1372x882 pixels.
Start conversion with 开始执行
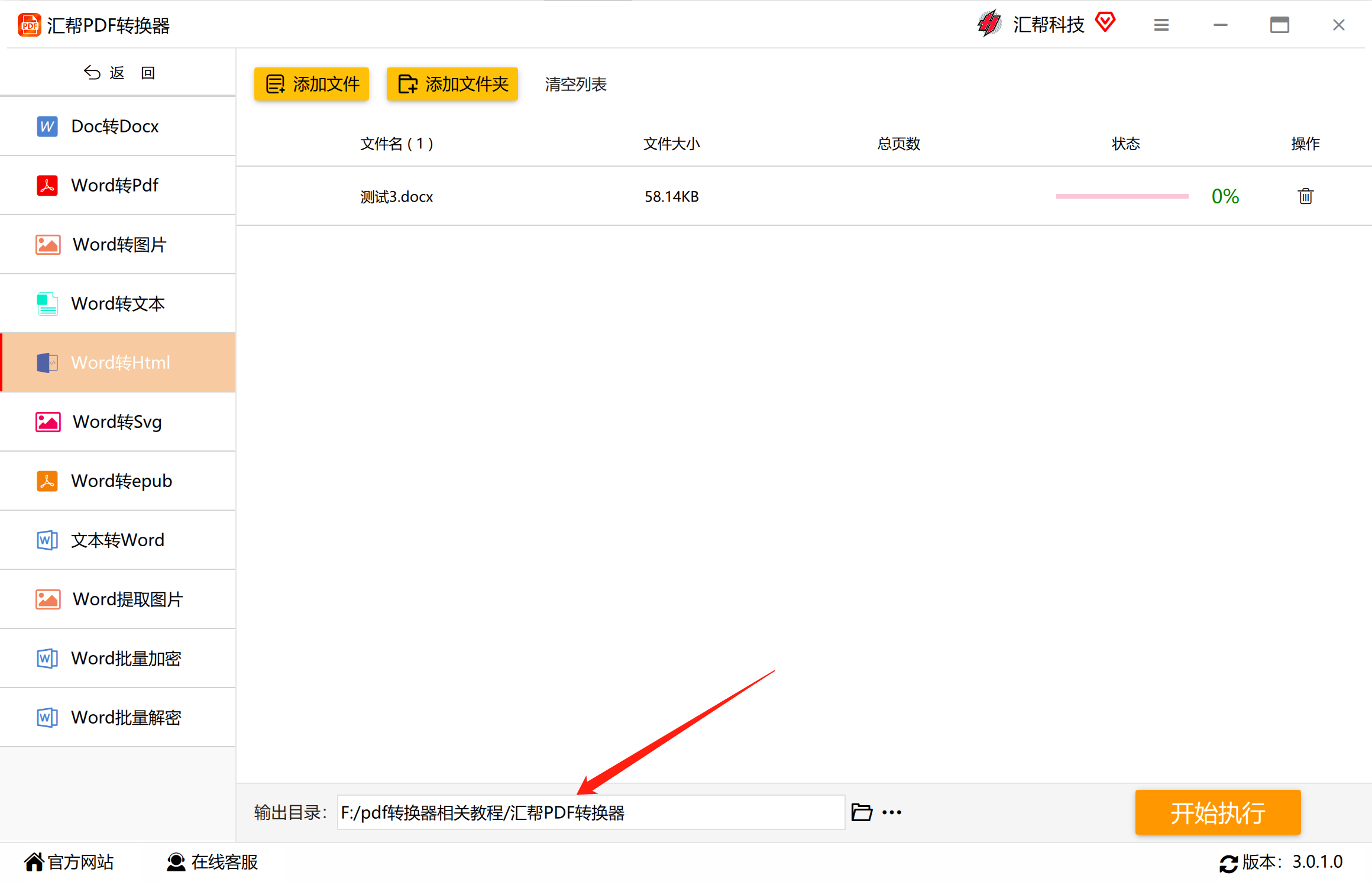[x=1218, y=812]
